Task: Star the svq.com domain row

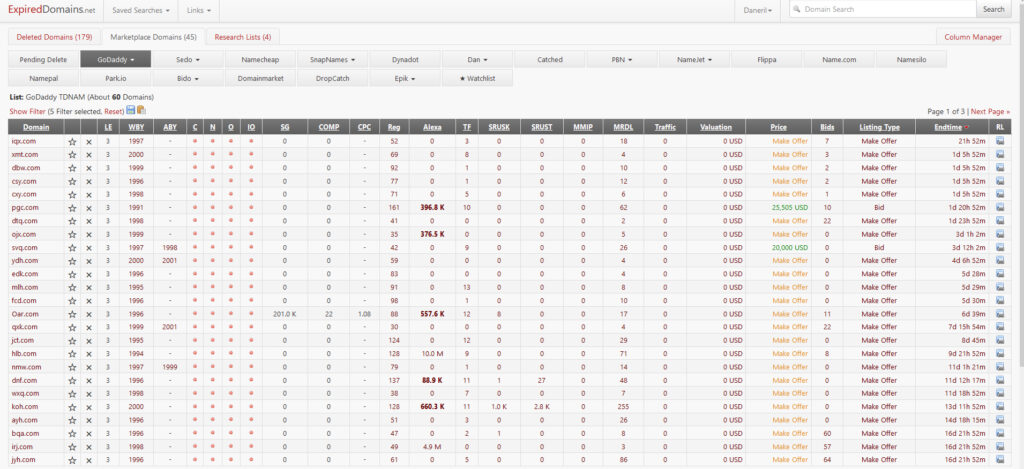Action: 72,248
